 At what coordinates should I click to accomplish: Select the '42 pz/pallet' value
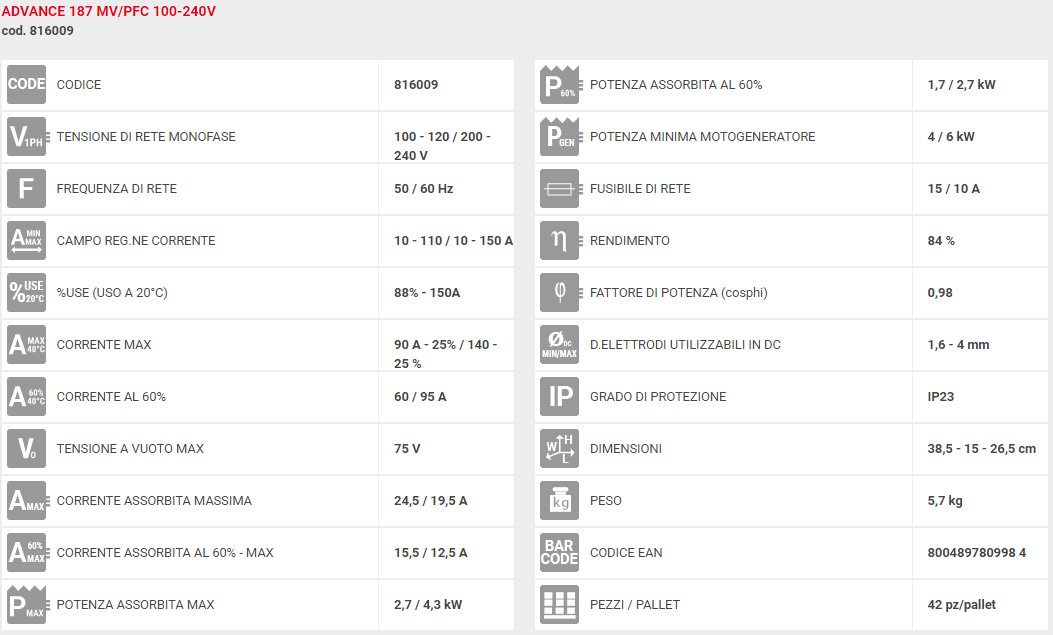962,605
